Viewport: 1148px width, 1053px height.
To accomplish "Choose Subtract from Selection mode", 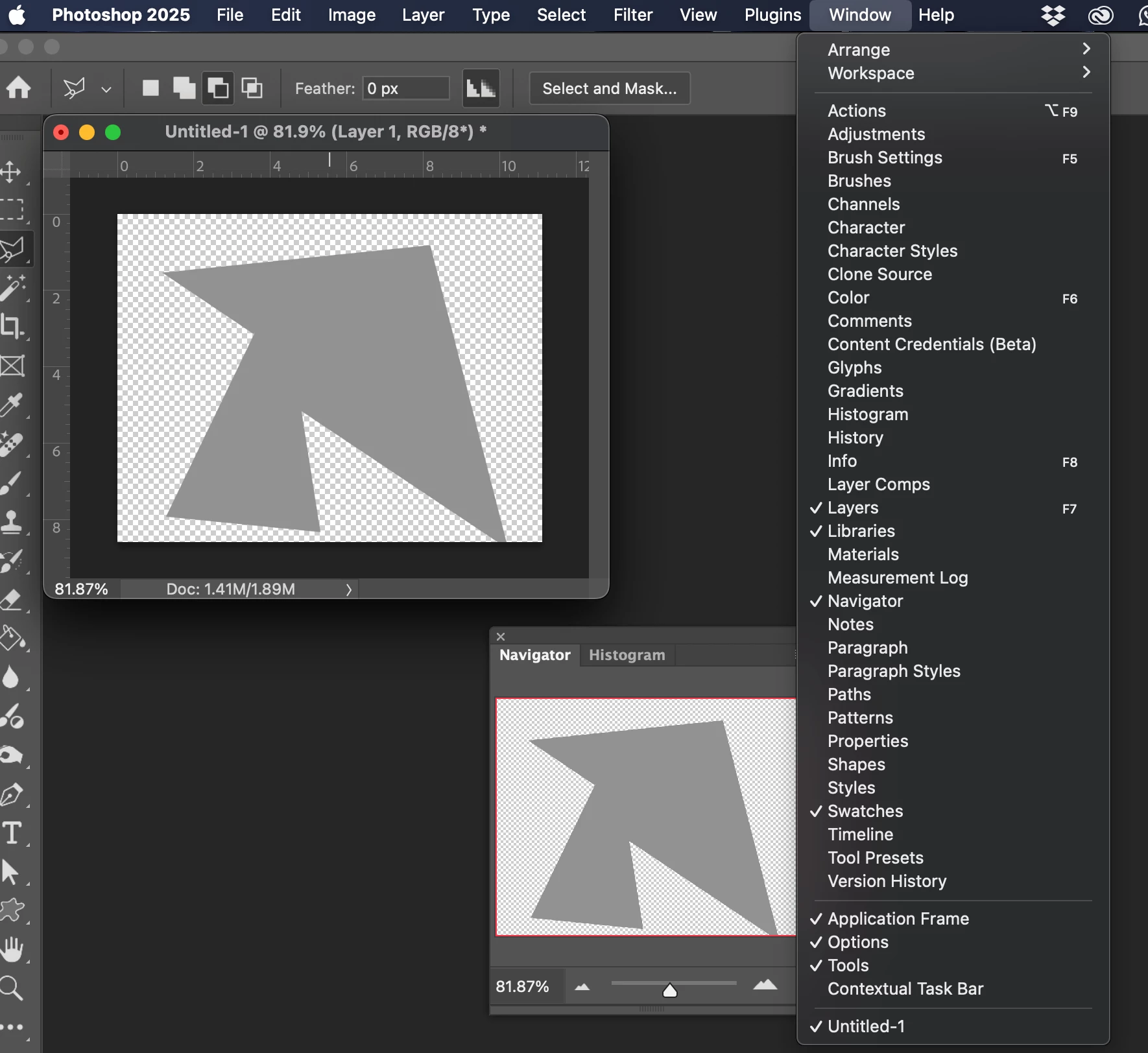I will pos(218,88).
